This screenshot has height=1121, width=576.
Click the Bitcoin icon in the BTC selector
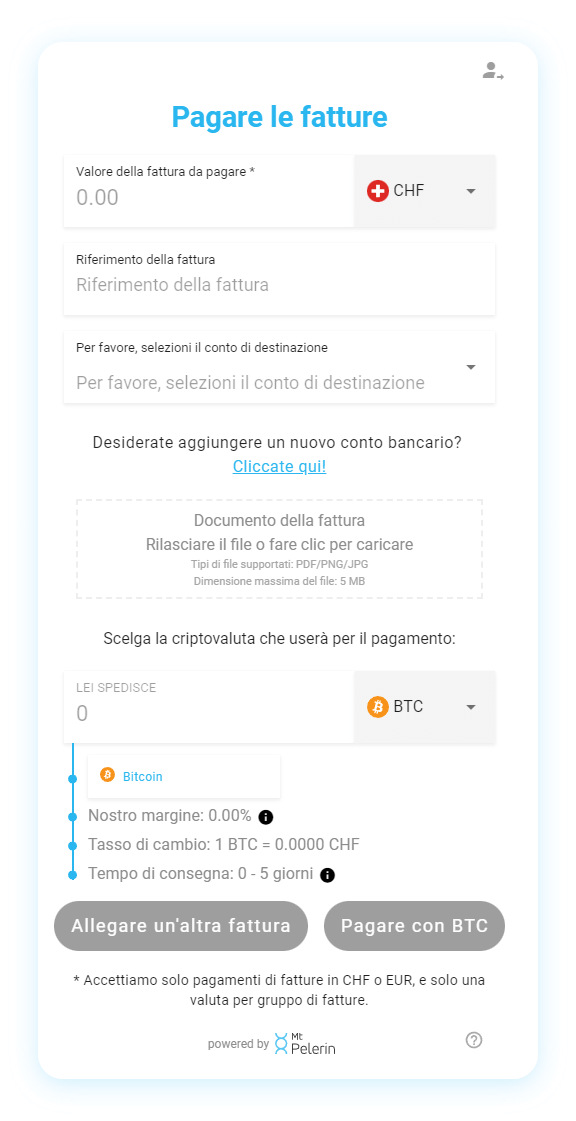pos(379,706)
